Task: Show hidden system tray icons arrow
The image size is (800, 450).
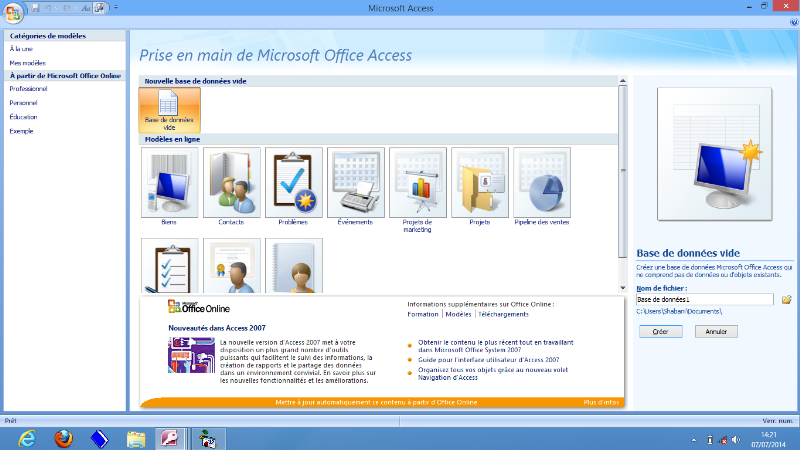Action: (694, 440)
